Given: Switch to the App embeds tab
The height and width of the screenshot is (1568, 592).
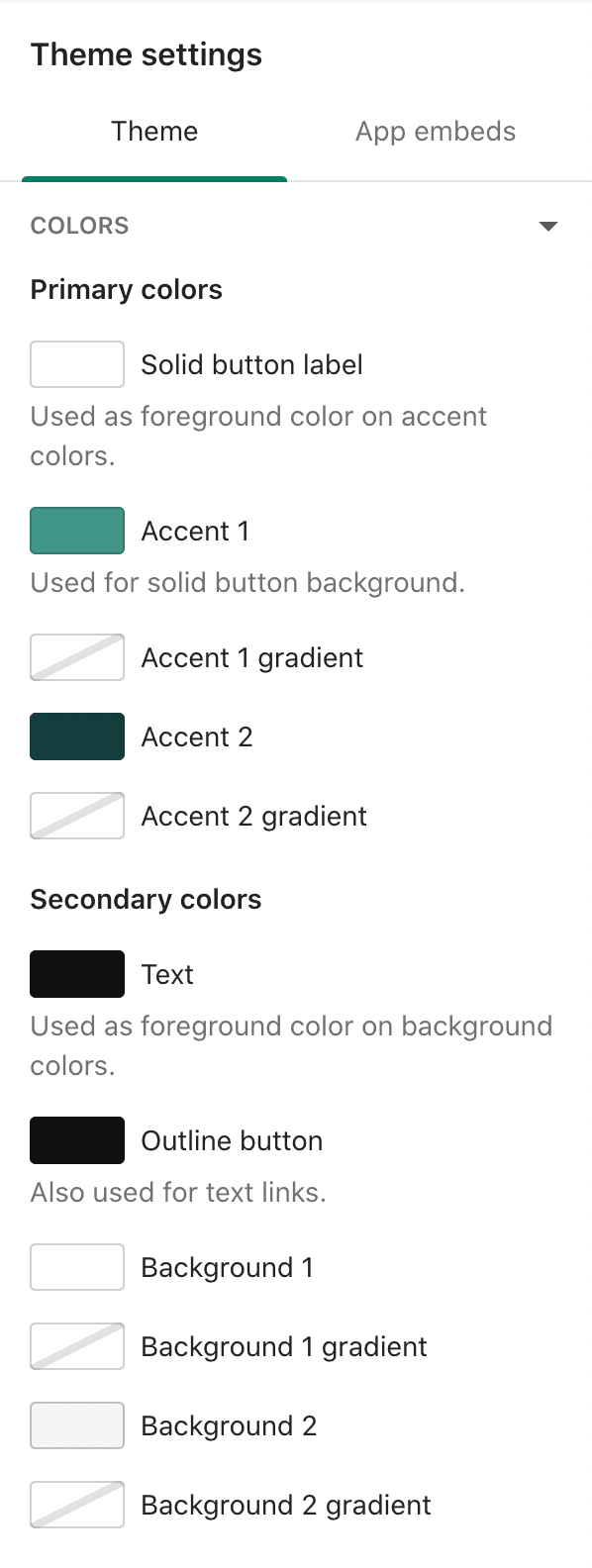Looking at the screenshot, I should click(x=436, y=132).
